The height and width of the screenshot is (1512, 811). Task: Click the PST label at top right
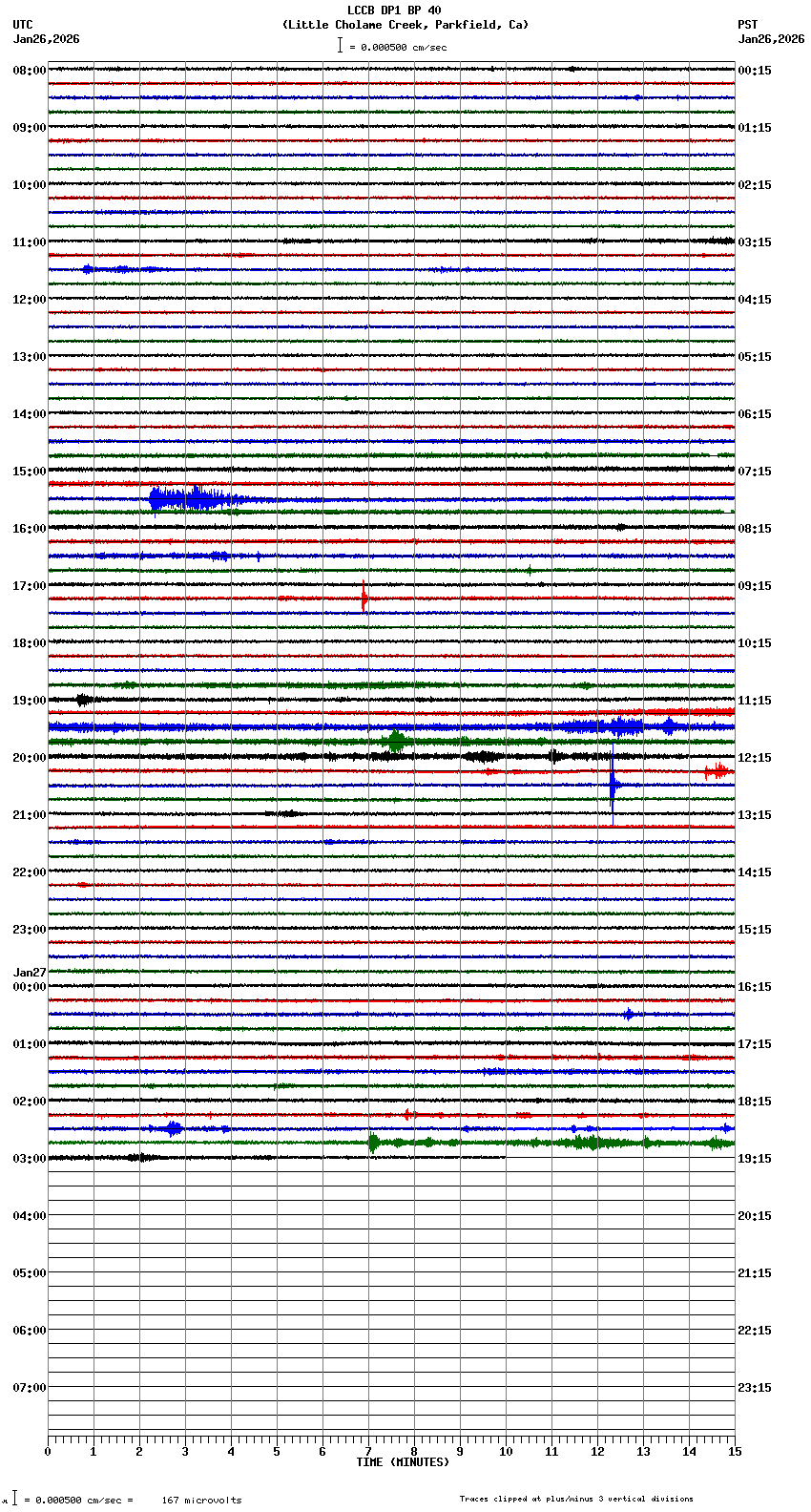tap(748, 25)
